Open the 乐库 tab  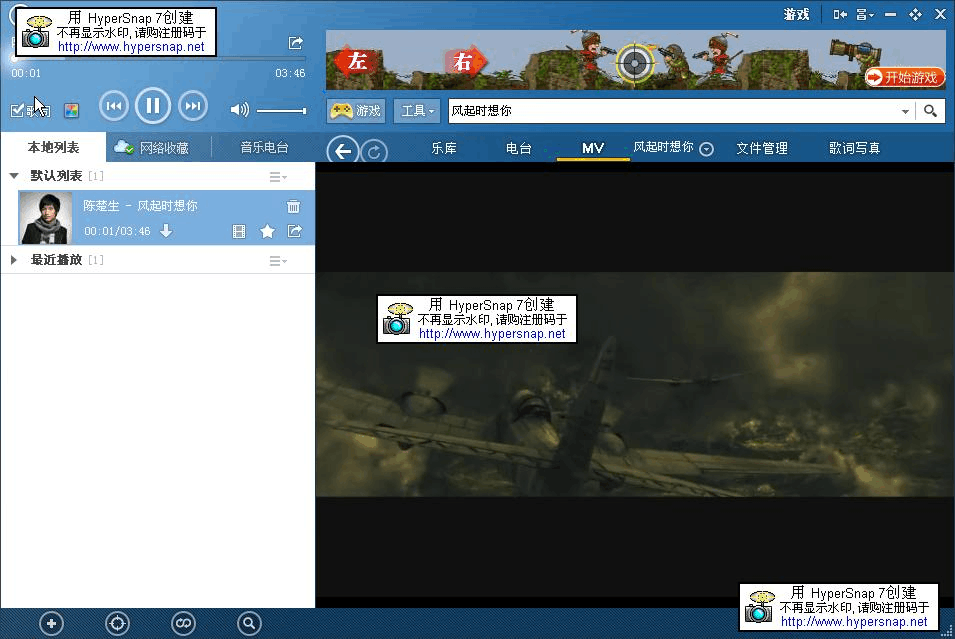tap(443, 148)
